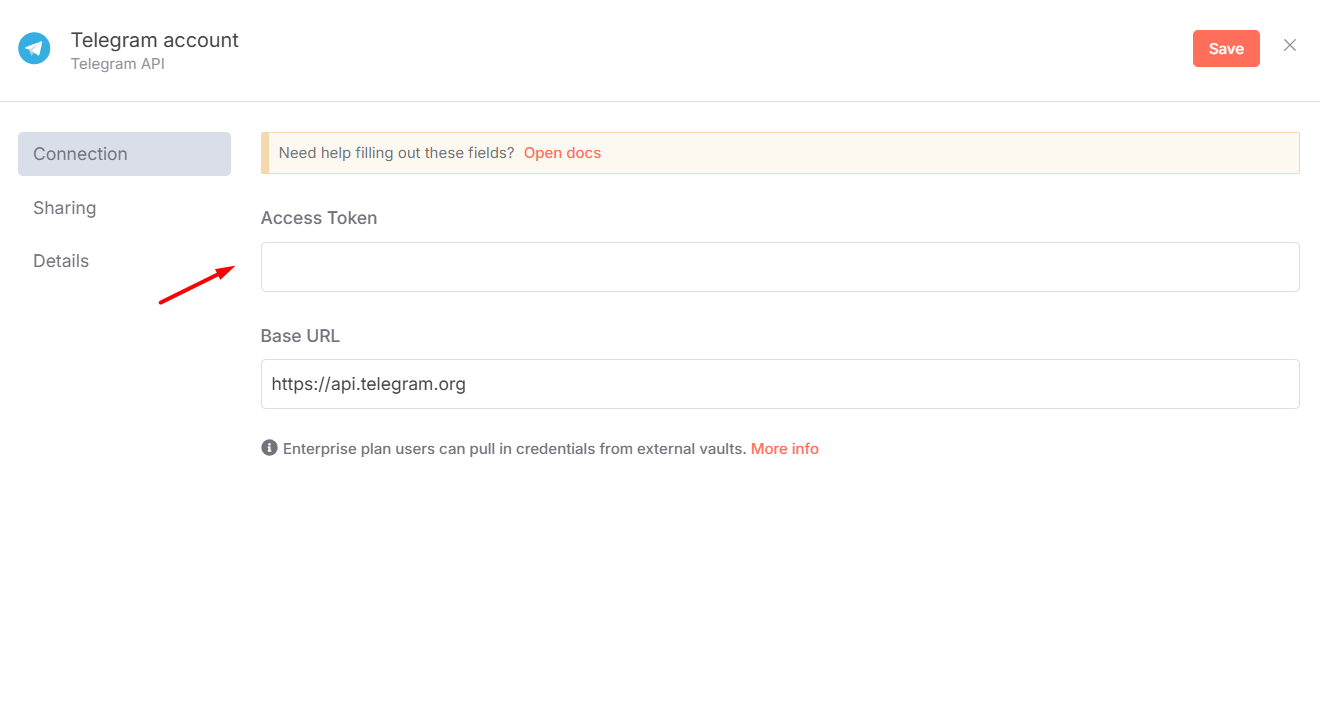Focus the Access Token input field
This screenshot has height=705, width=1320.
tap(780, 267)
